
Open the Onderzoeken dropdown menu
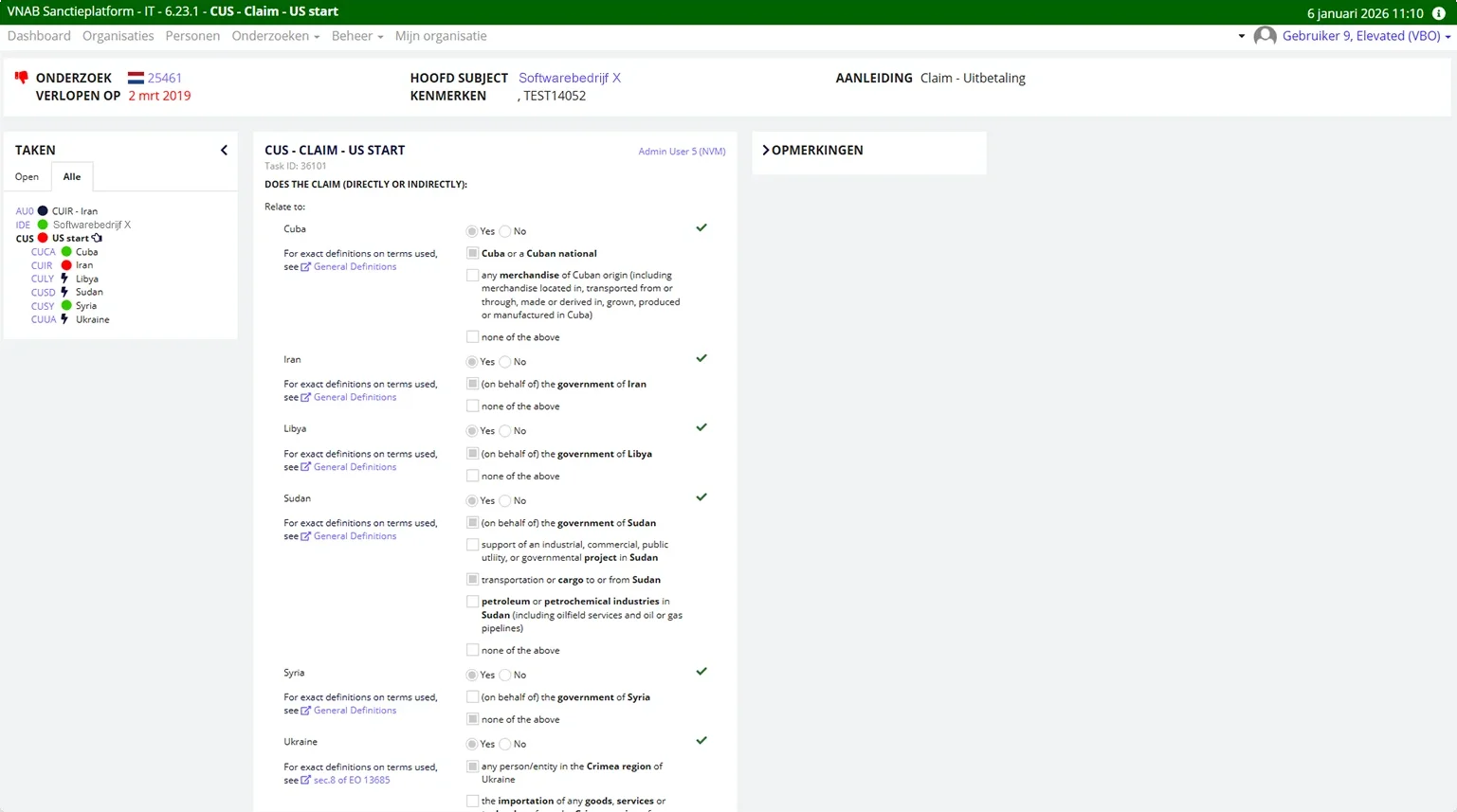click(275, 36)
